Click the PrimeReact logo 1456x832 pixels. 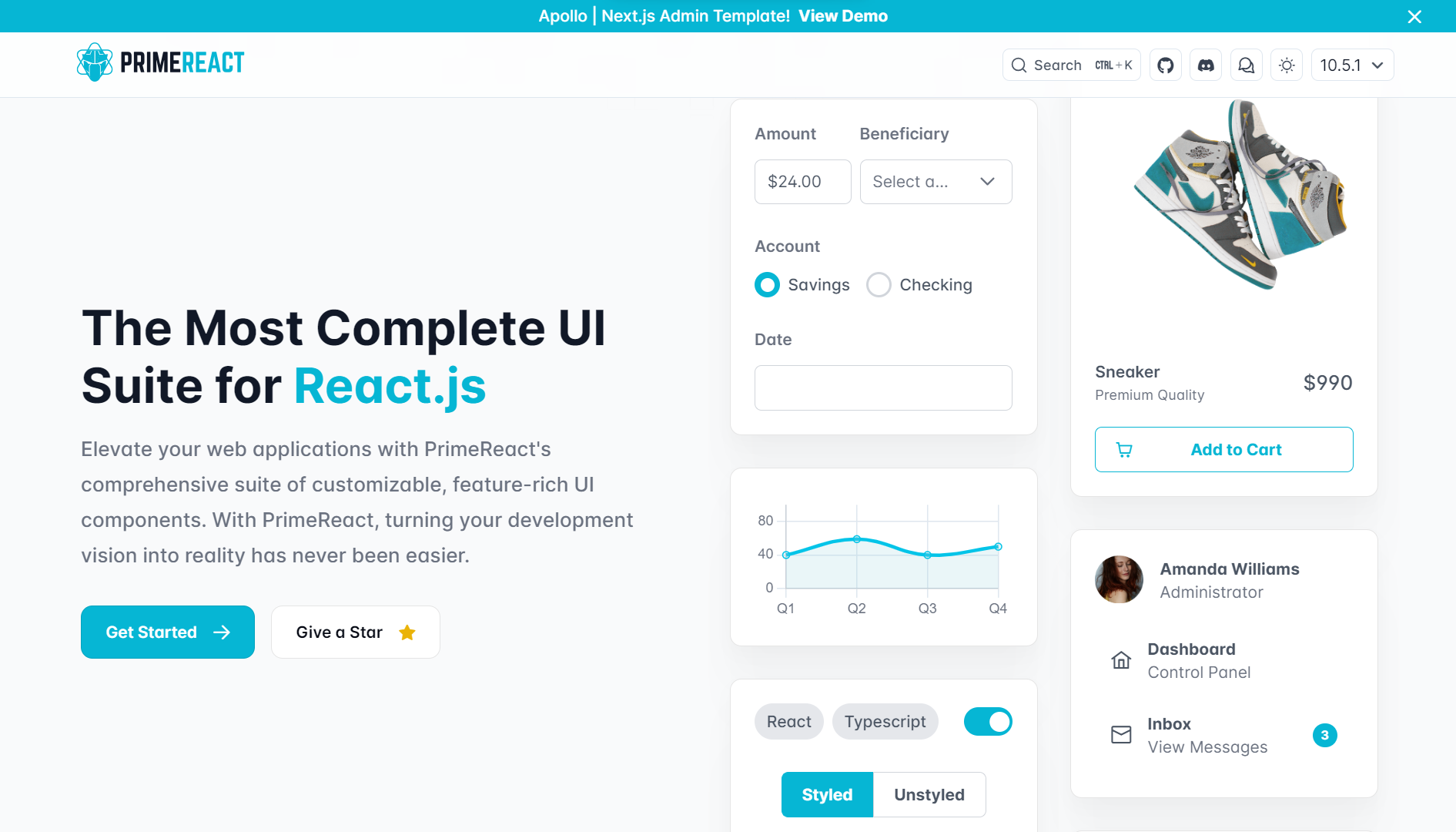160,62
